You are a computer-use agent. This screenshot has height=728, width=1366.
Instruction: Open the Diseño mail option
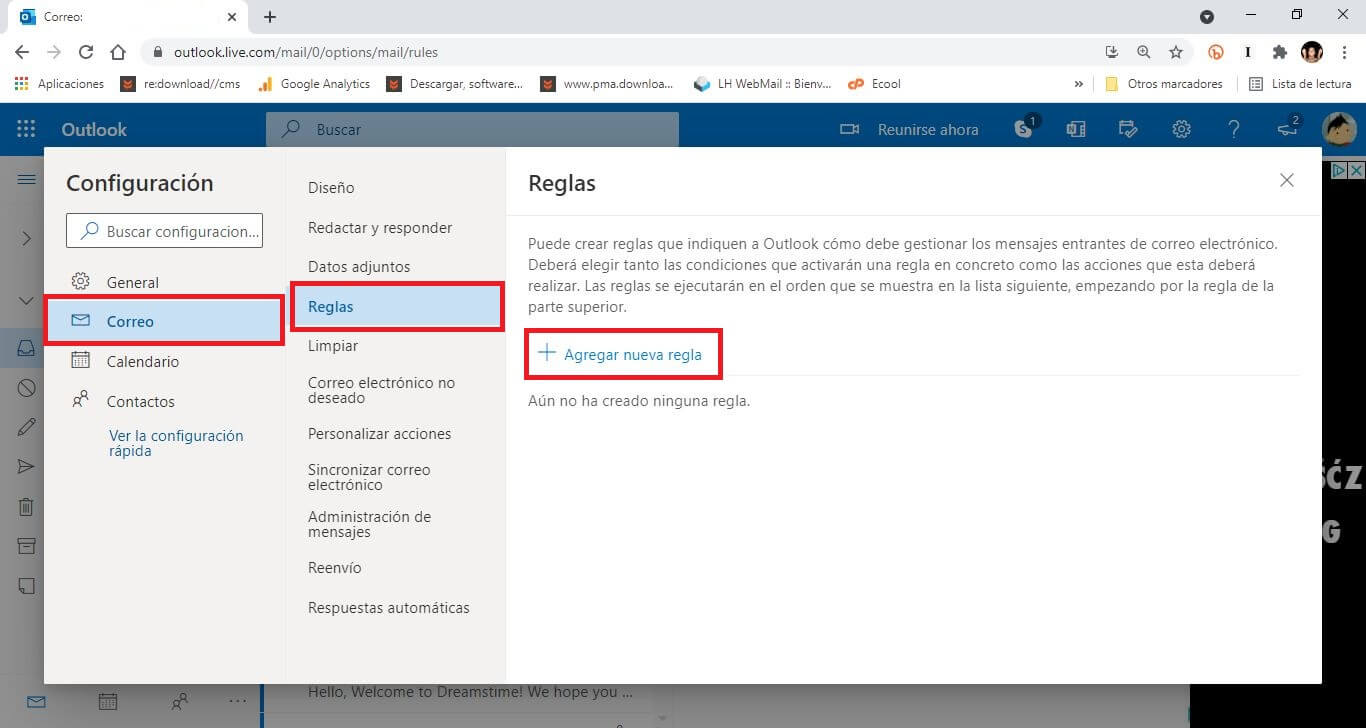click(x=331, y=187)
